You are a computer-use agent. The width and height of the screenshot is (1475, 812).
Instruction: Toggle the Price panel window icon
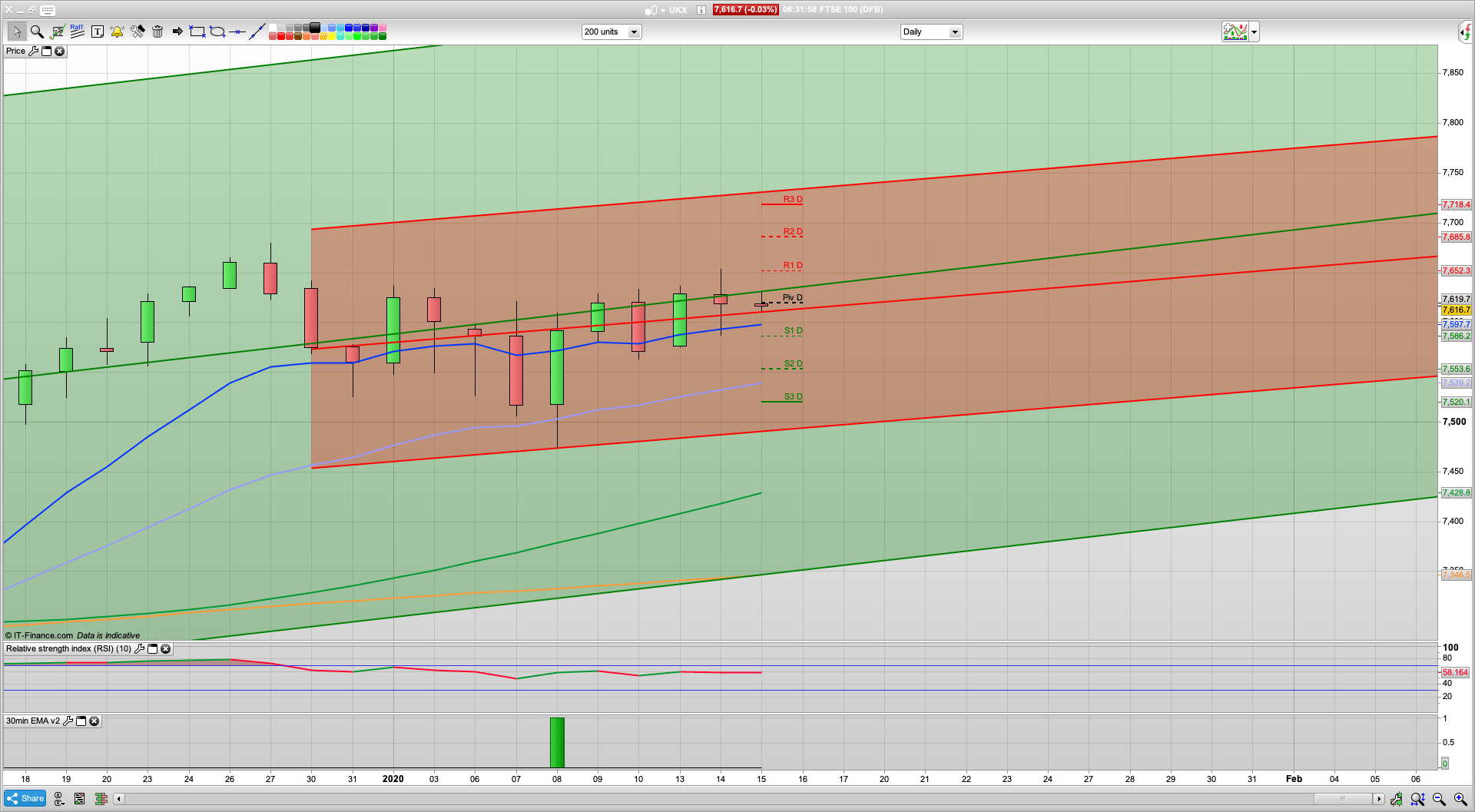(46, 51)
